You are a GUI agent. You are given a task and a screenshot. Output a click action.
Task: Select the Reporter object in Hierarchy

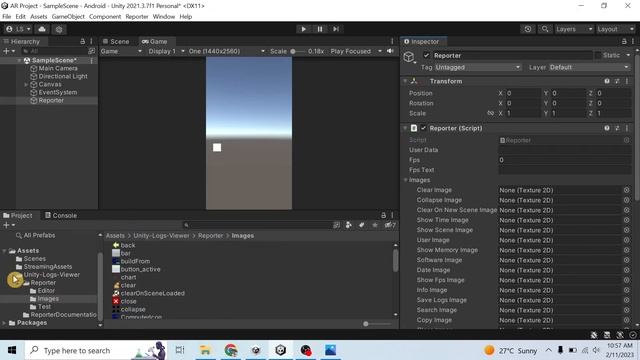51,100
